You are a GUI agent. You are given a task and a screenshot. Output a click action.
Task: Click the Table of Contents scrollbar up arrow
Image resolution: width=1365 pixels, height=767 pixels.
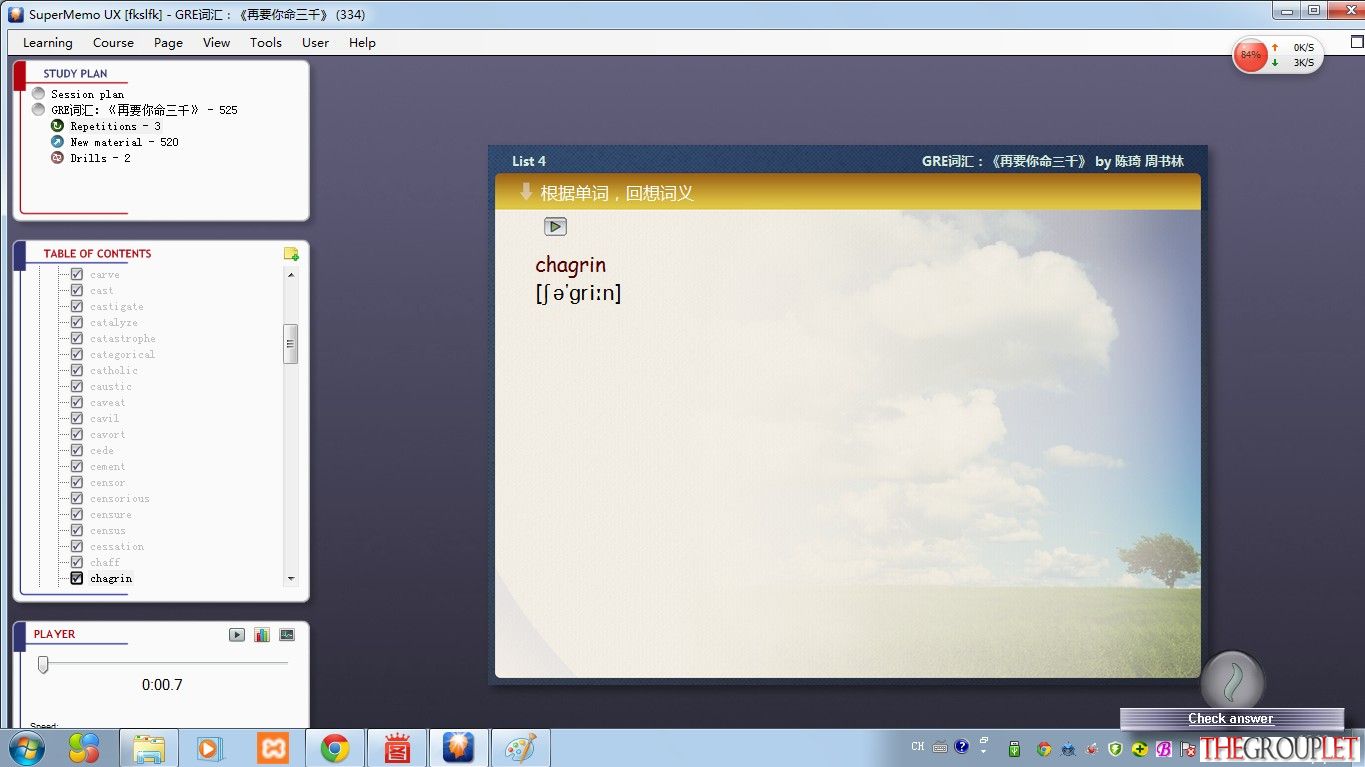[x=291, y=274]
